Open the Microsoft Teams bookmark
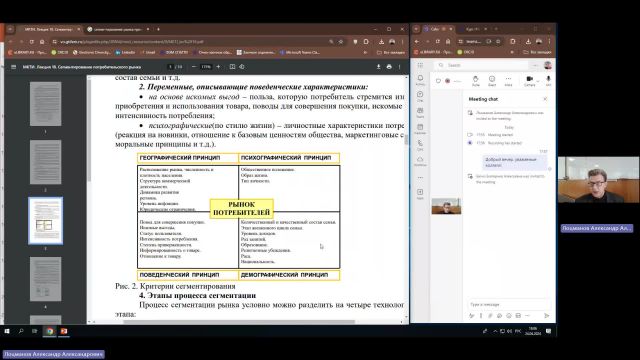The image size is (640, 360). point(300,53)
